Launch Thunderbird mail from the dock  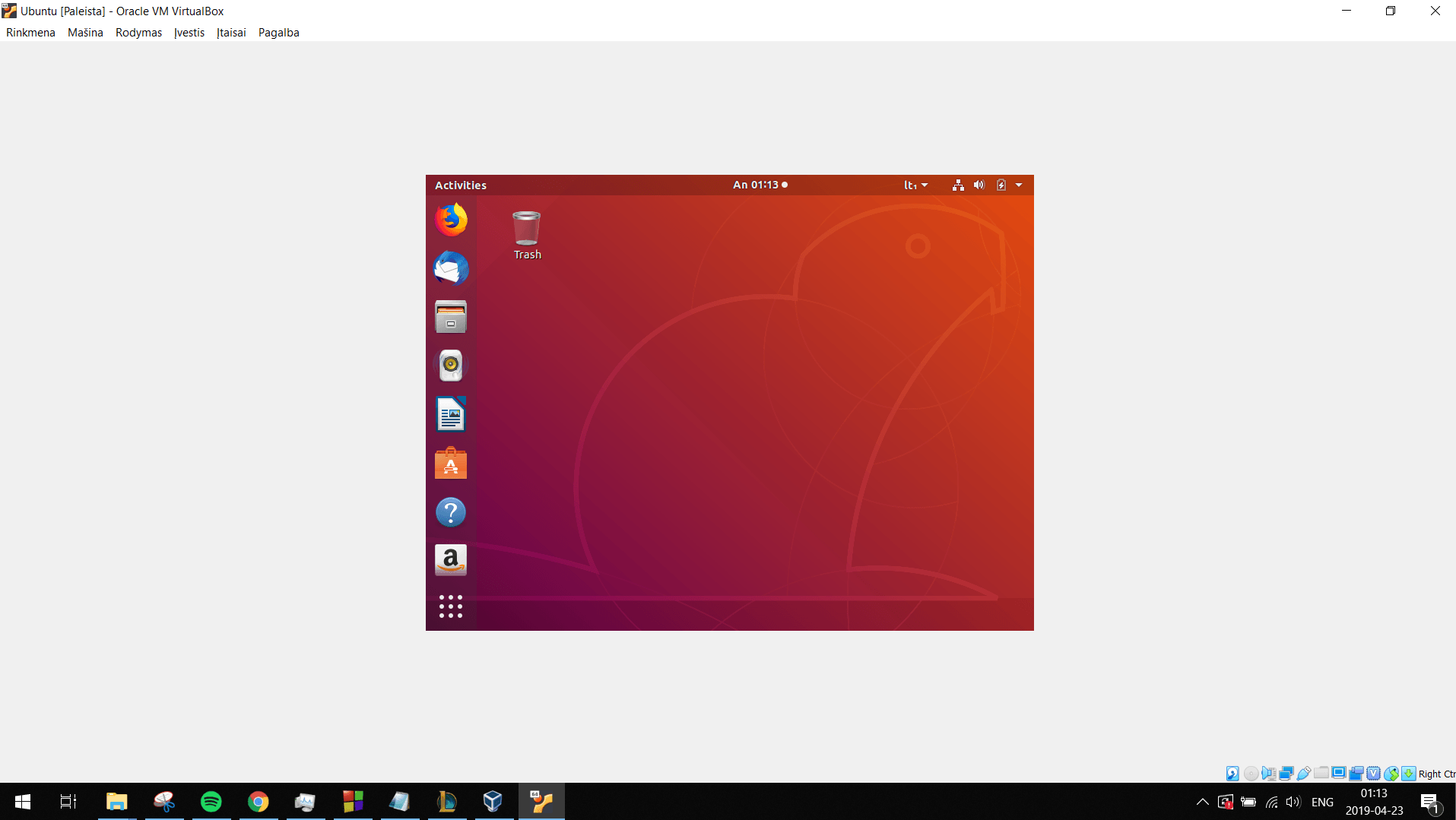(450, 268)
